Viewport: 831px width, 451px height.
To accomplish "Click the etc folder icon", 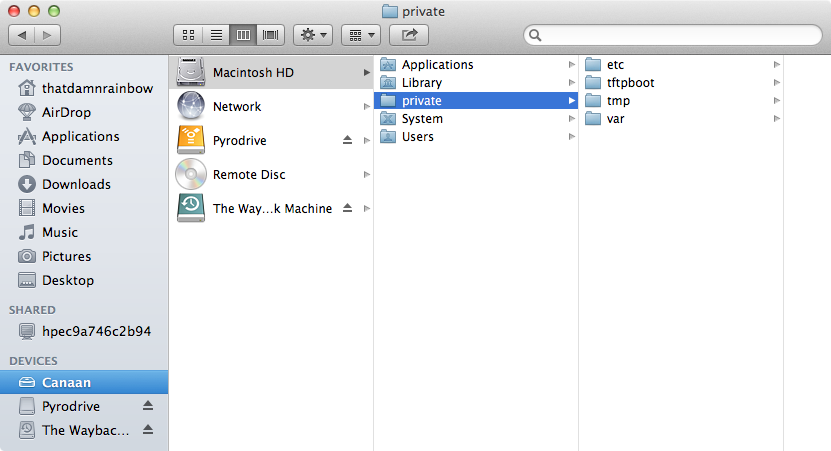I will click(x=593, y=65).
